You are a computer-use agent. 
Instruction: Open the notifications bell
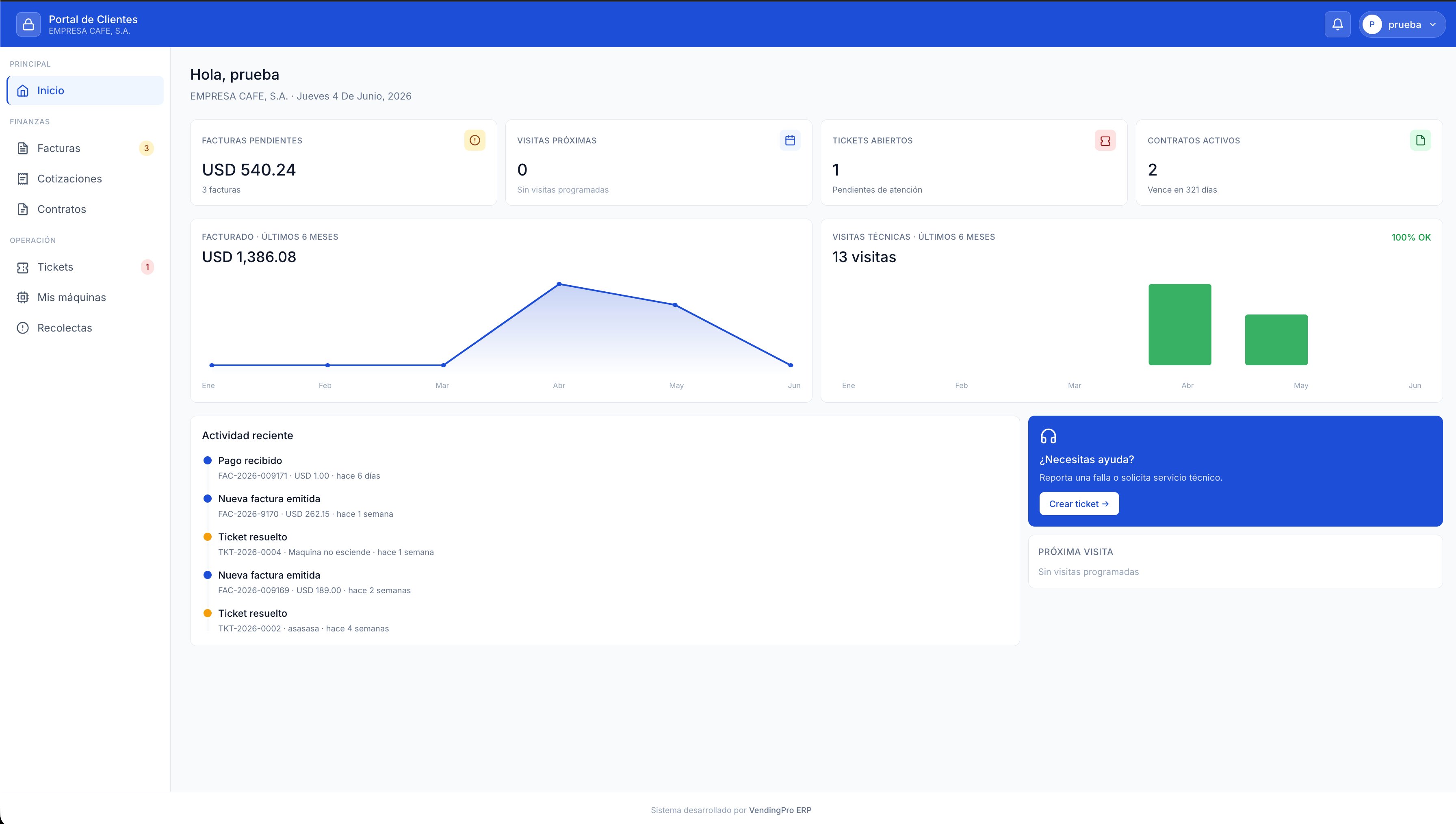[x=1337, y=24]
